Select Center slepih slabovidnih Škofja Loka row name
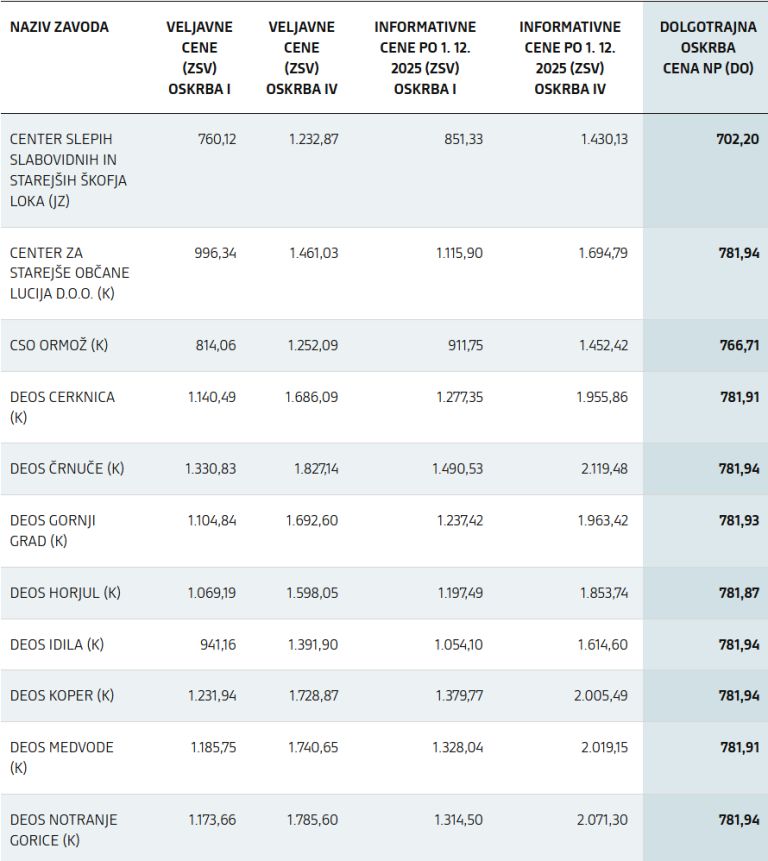 68,170
